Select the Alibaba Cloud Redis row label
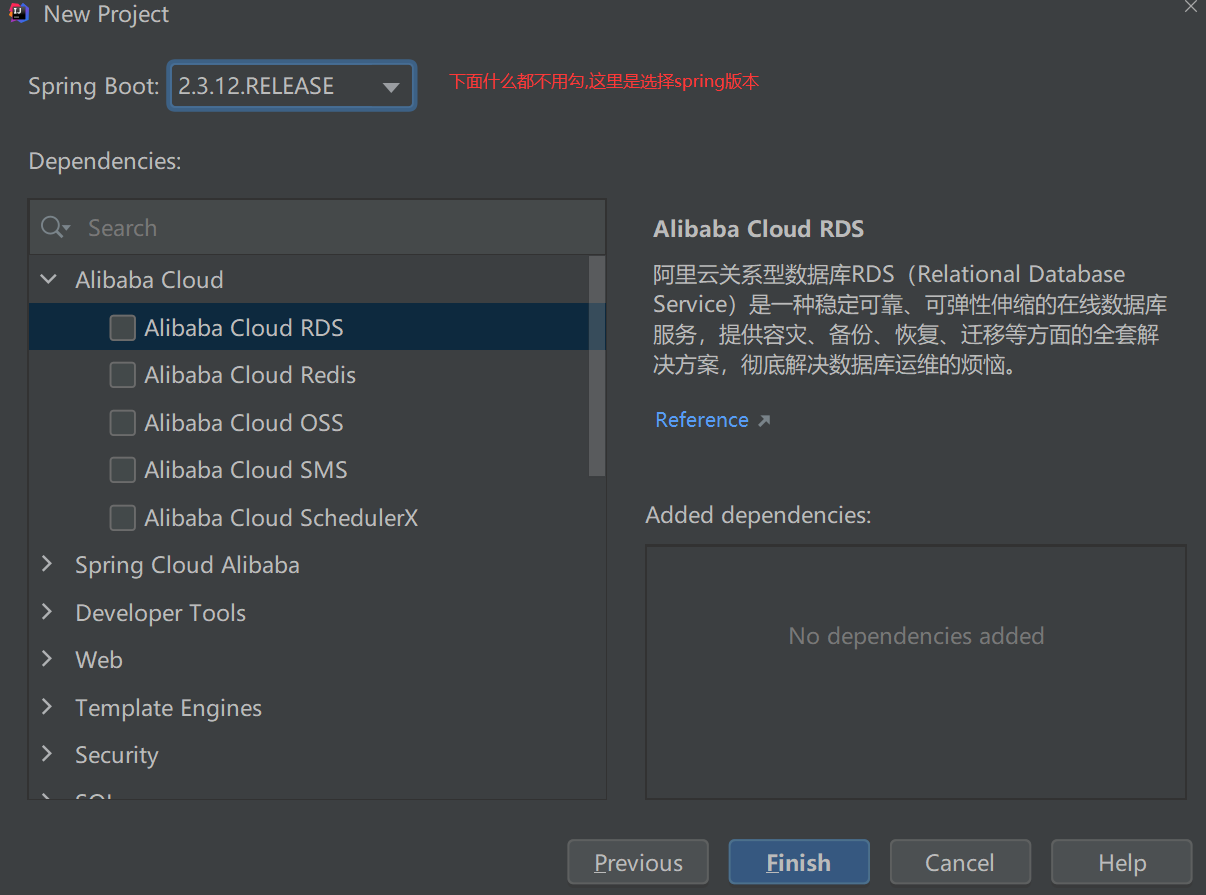Viewport: 1206px width, 895px height. click(250, 375)
